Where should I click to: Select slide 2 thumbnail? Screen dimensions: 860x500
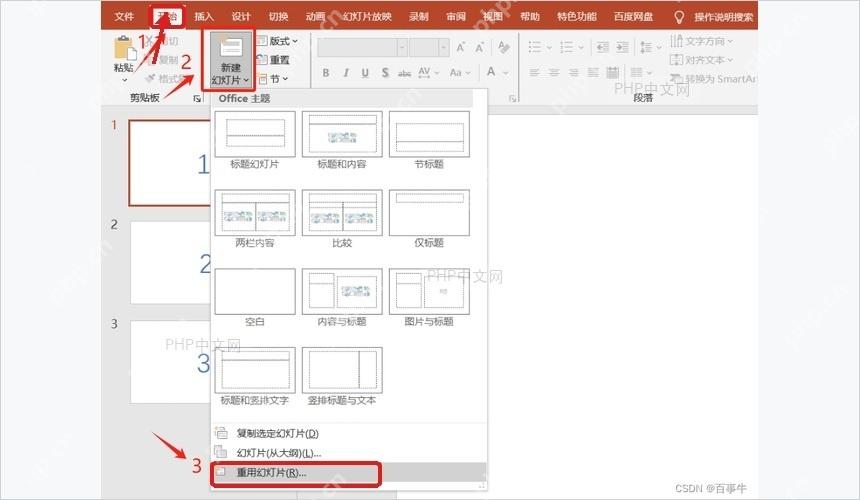(171, 262)
